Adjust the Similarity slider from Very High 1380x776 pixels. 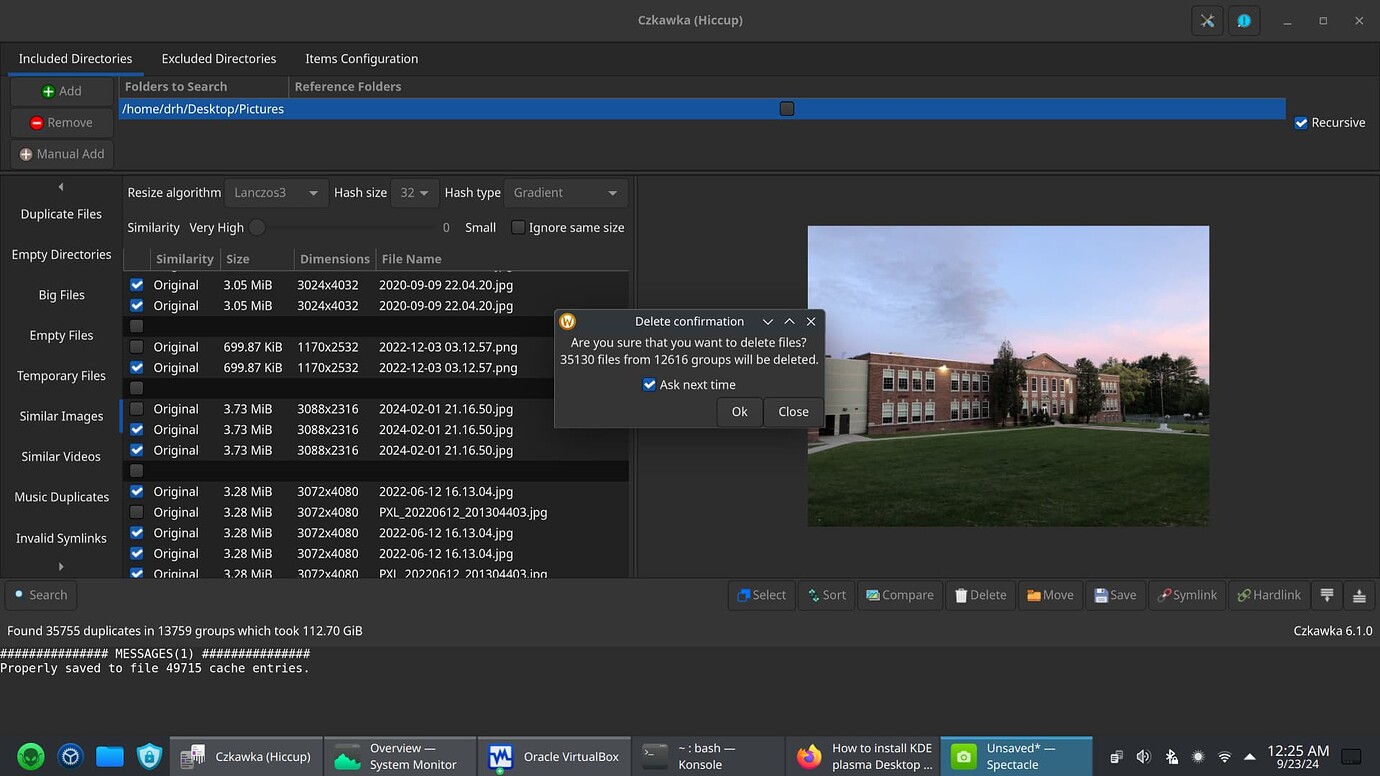257,227
